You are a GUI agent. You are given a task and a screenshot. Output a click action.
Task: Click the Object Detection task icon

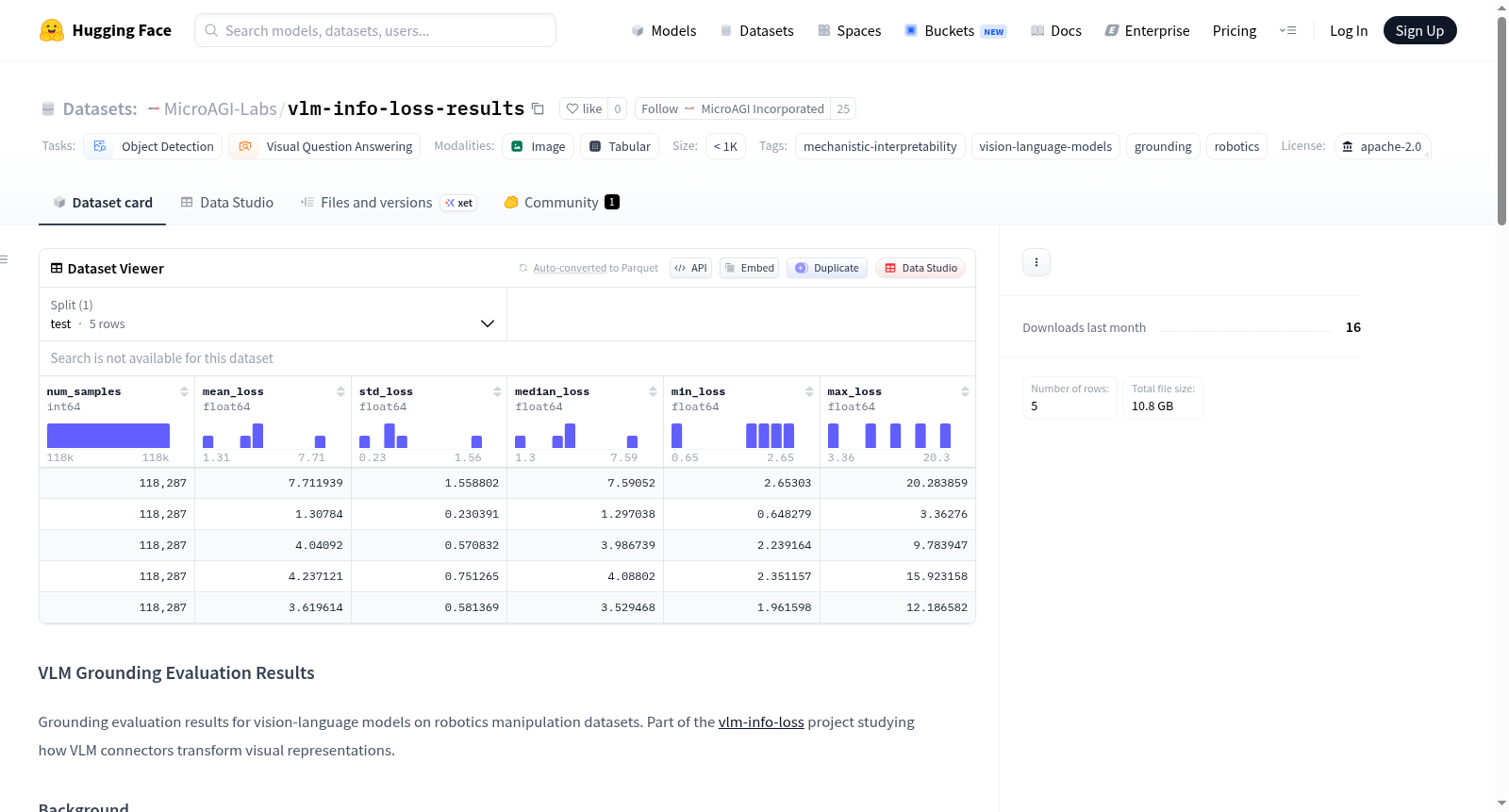pyautogui.click(x=100, y=146)
